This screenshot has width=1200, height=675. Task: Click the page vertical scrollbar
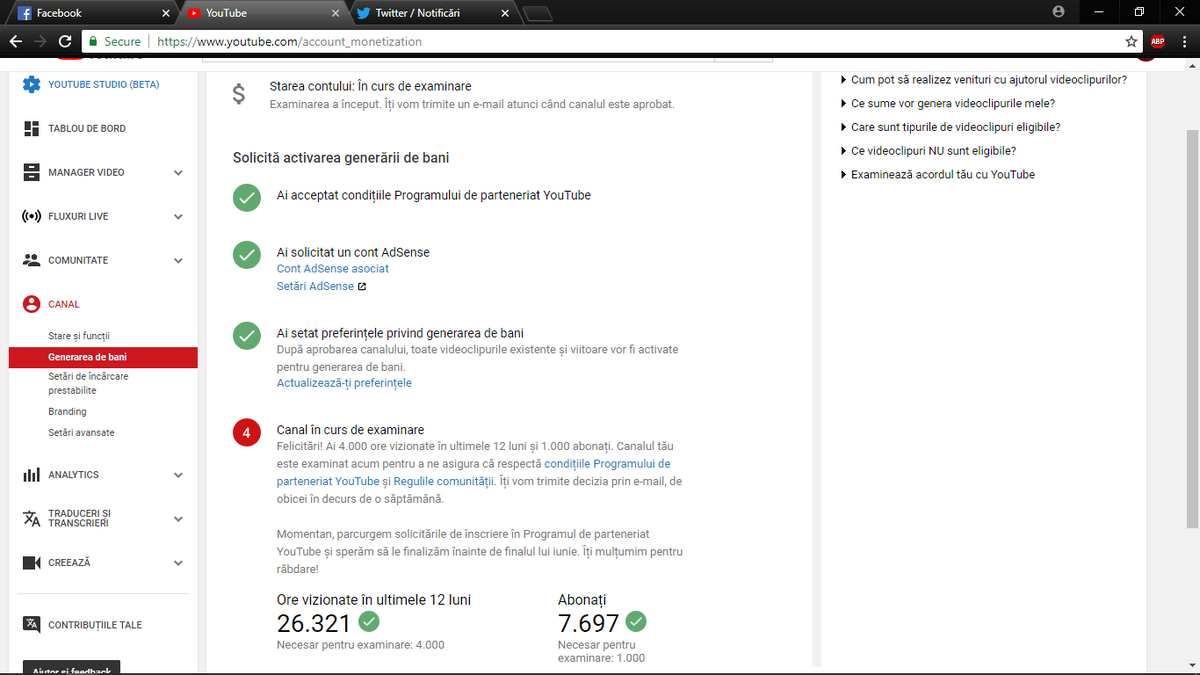[1192, 330]
